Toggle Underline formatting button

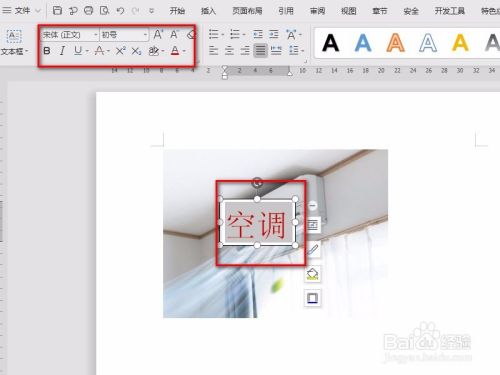tap(78, 51)
